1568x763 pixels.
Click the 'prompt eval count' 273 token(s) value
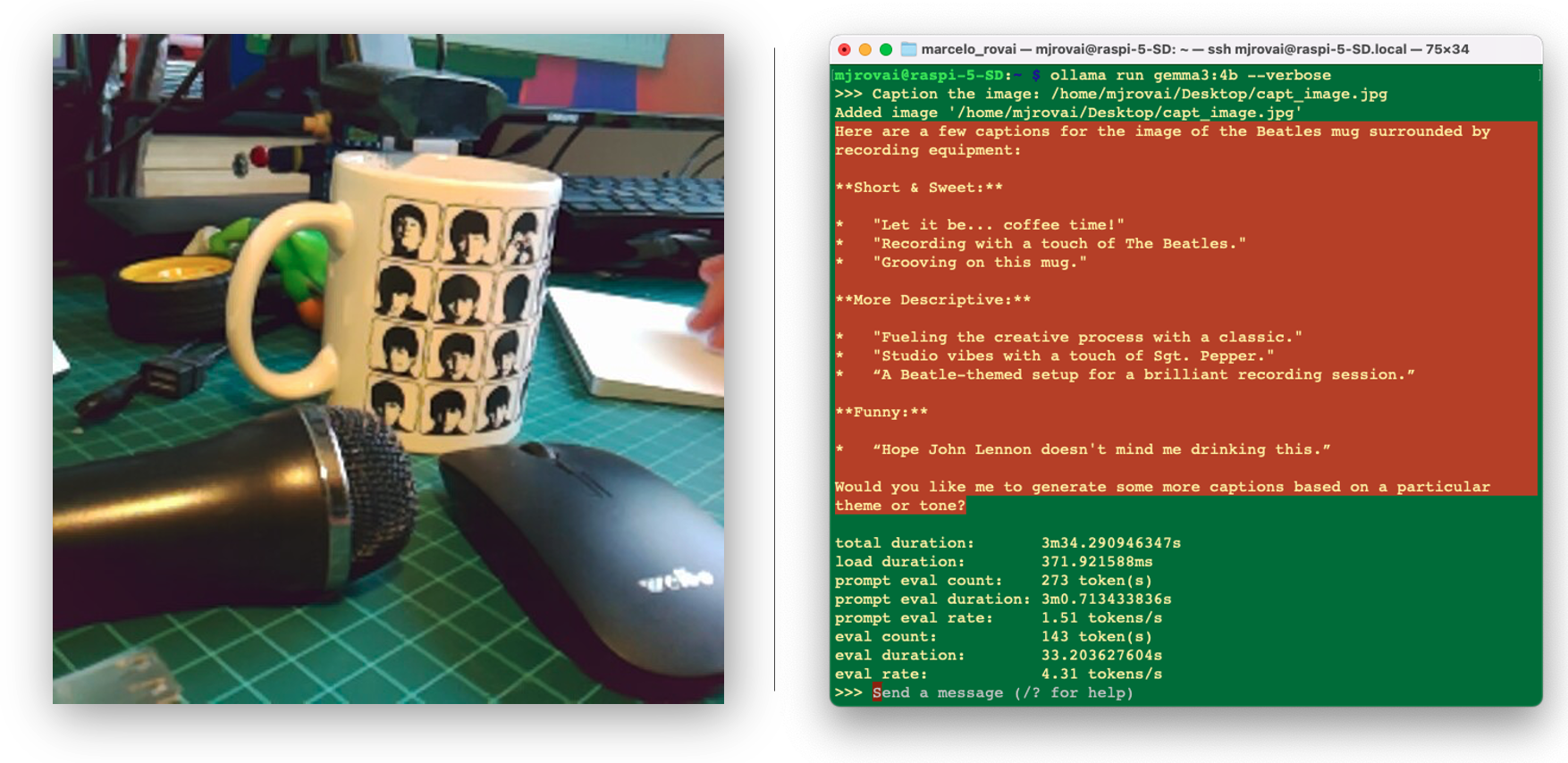tap(1096, 581)
